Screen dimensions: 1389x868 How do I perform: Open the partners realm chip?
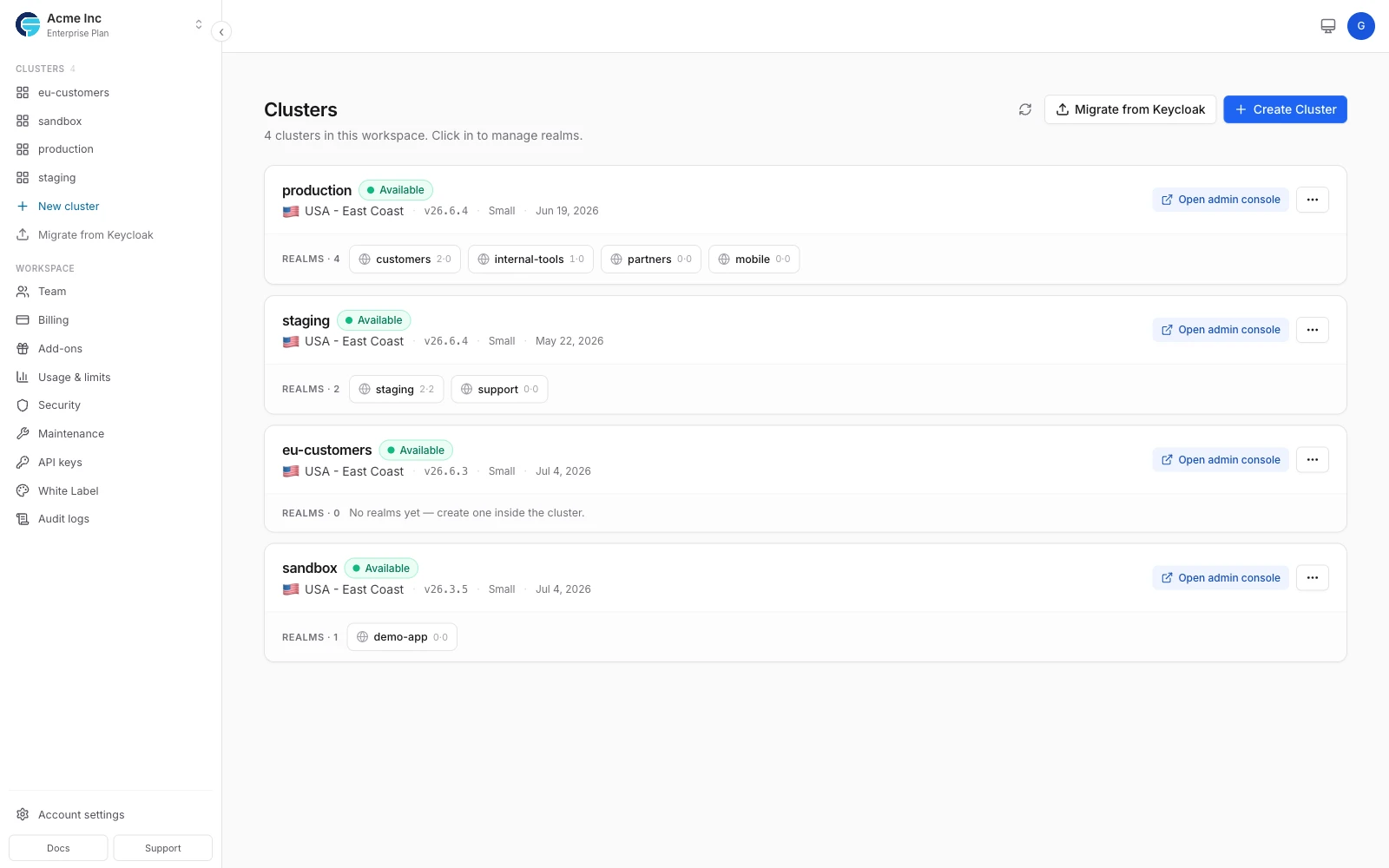point(651,260)
